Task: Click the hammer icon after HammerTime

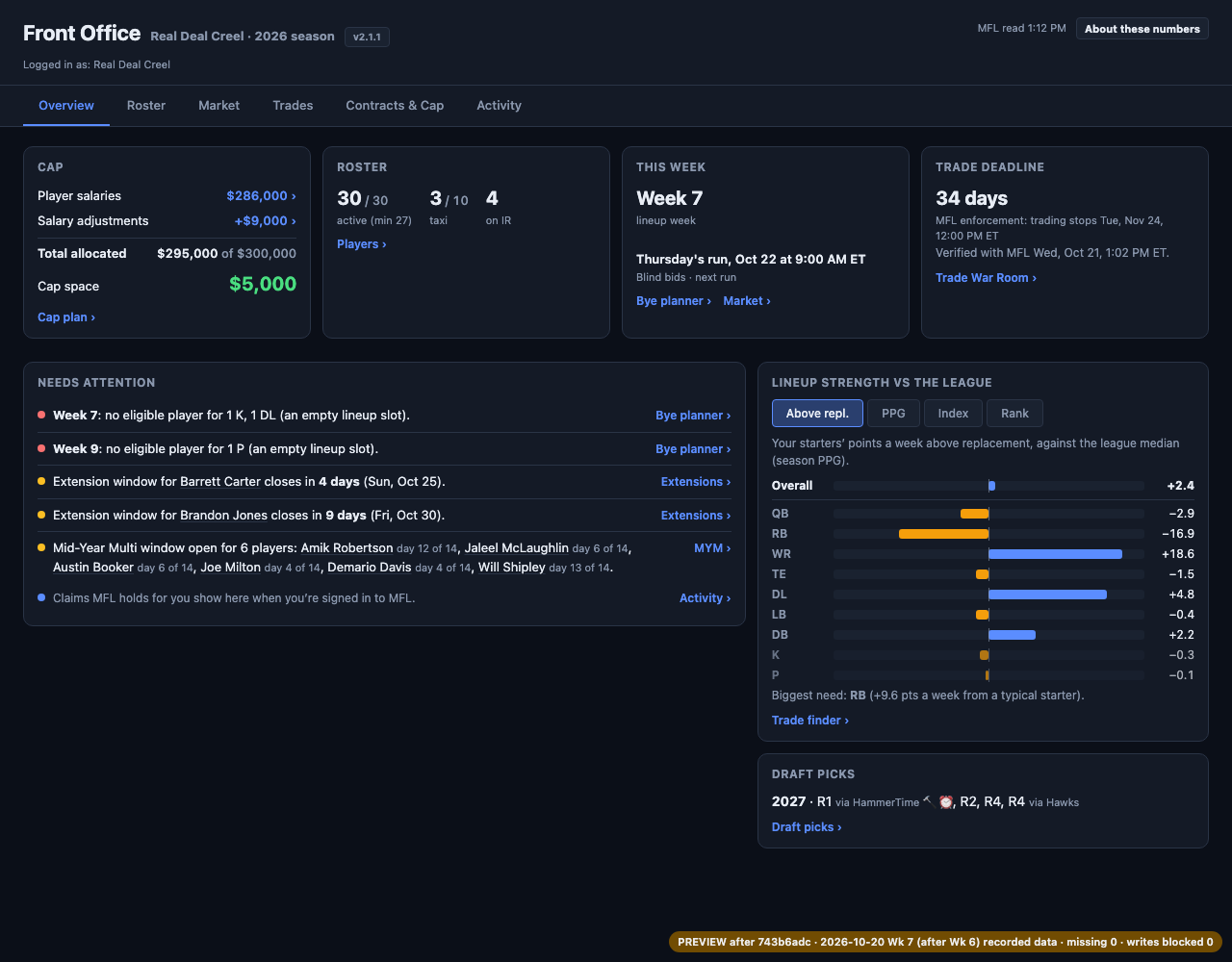Action: pos(927,800)
